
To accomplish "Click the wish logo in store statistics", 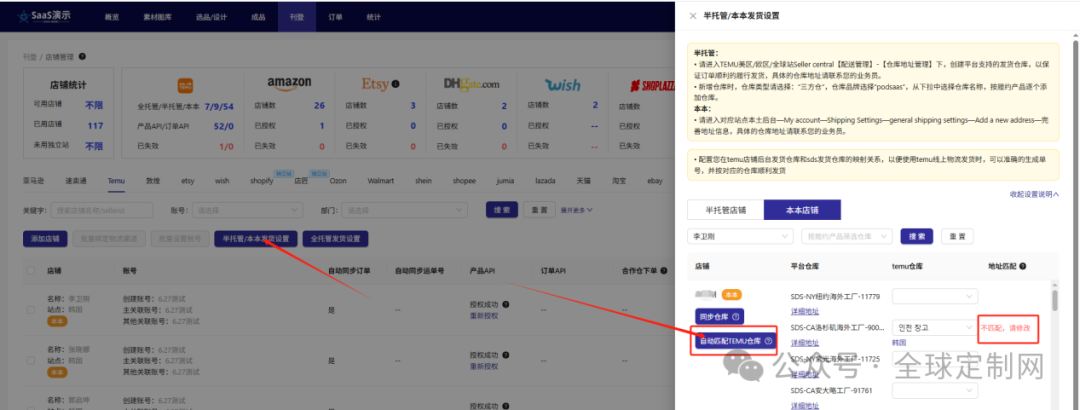I will pyautogui.click(x=562, y=85).
